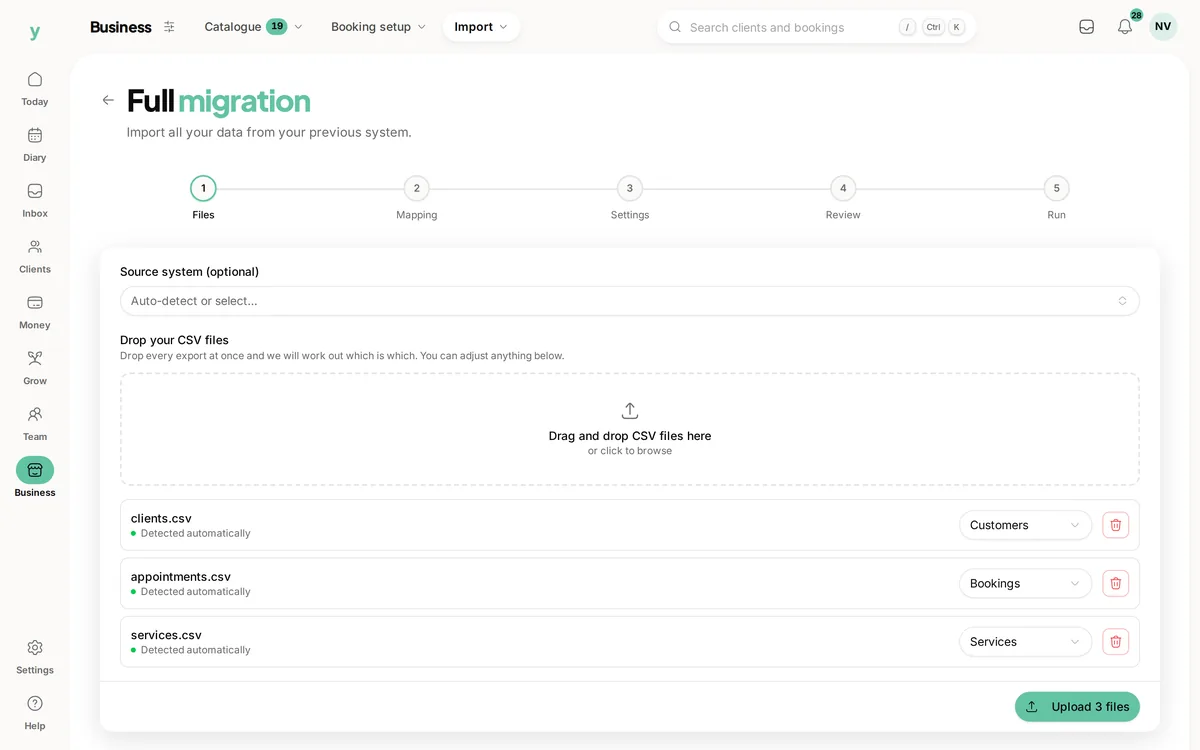Open the Diary calendar

(x=35, y=144)
